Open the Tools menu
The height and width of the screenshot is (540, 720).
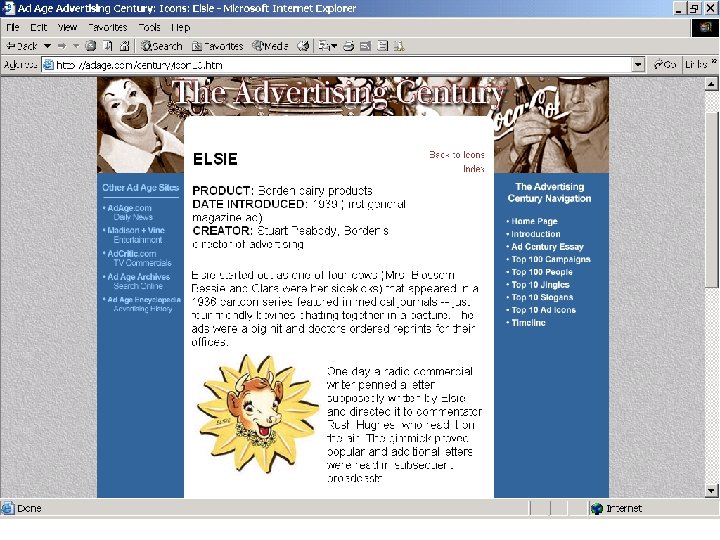[x=149, y=28]
